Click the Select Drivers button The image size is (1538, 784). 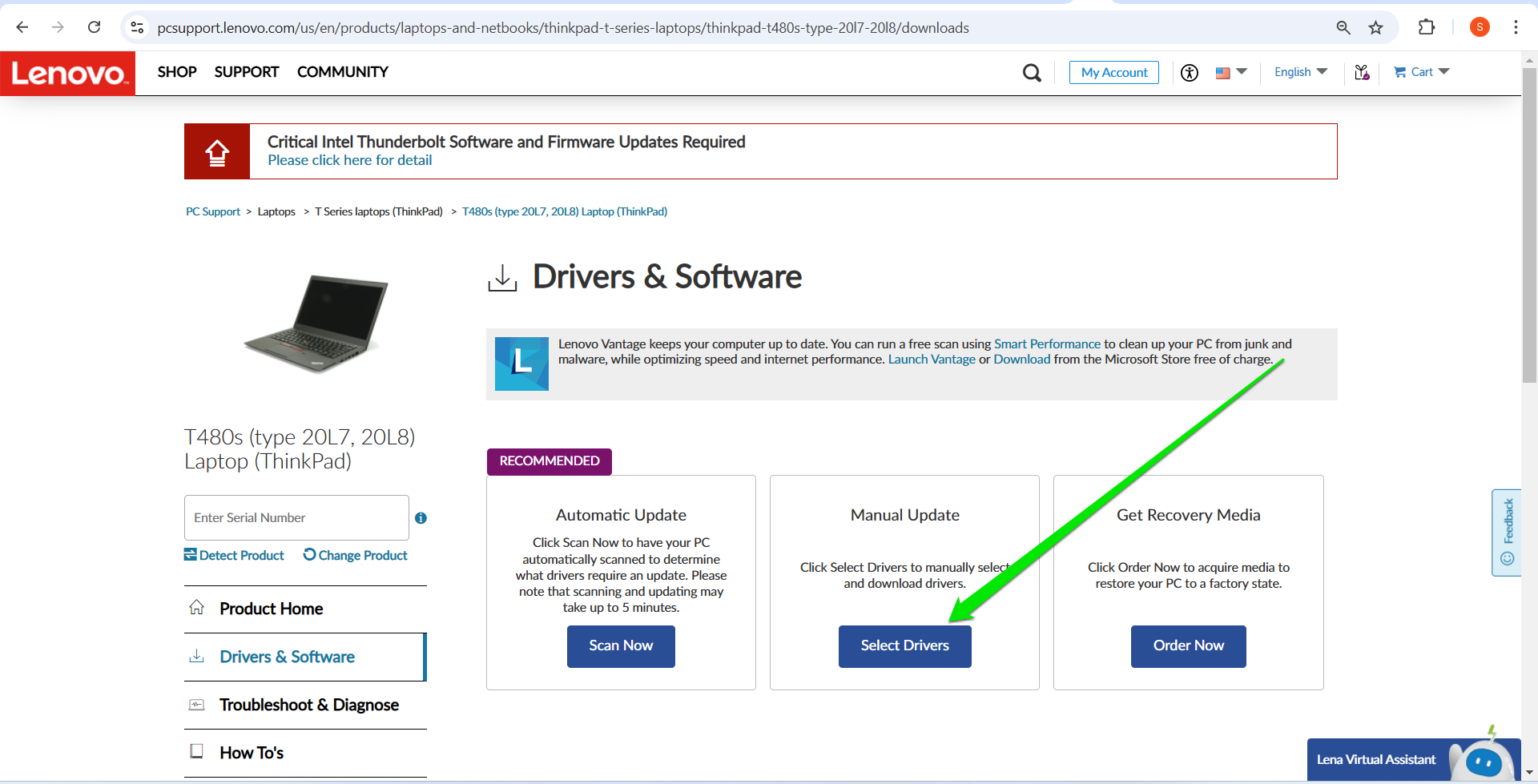(904, 646)
